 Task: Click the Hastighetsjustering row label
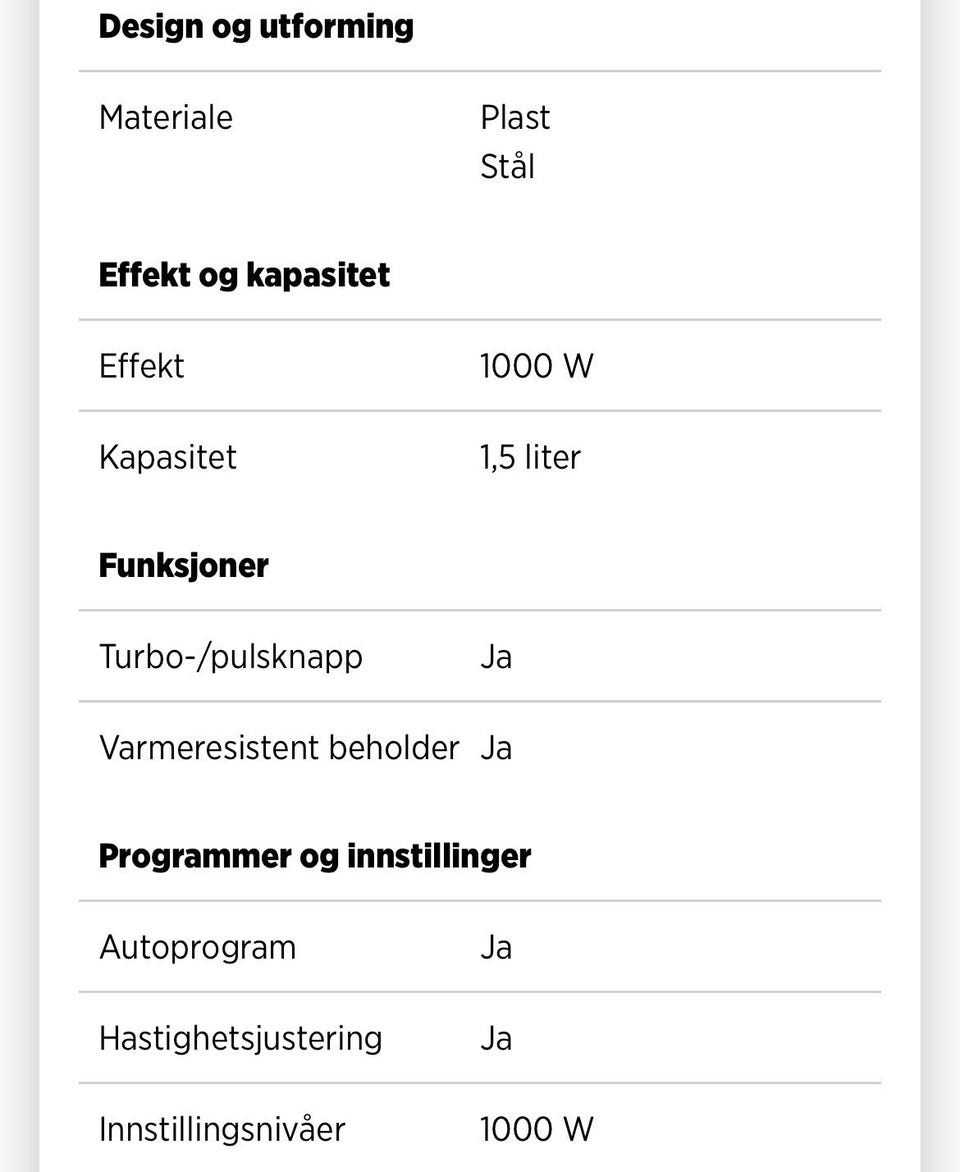click(241, 1040)
